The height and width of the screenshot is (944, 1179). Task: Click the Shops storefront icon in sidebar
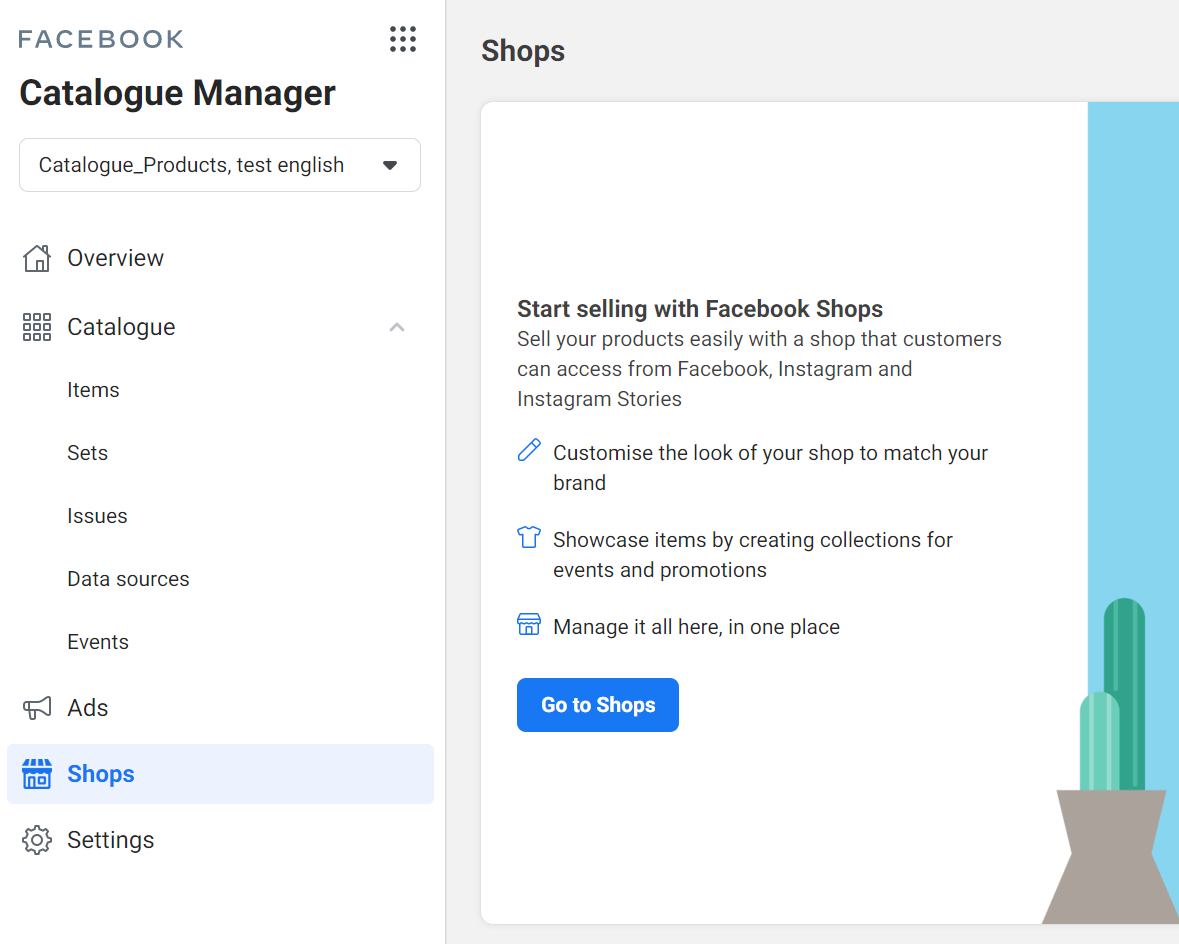pyautogui.click(x=37, y=774)
